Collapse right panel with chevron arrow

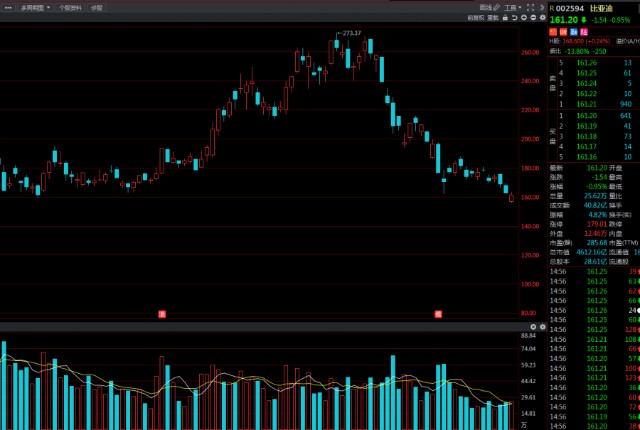542,7
